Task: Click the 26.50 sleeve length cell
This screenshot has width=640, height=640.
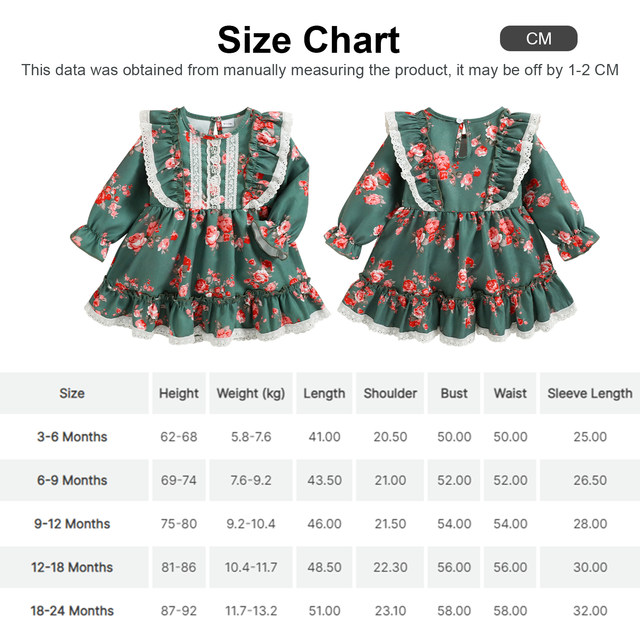Action: [x=590, y=480]
